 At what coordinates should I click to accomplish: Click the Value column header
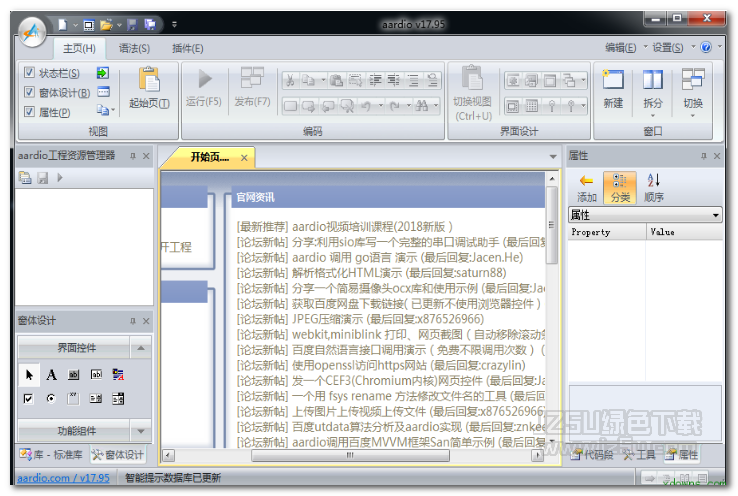pos(684,232)
